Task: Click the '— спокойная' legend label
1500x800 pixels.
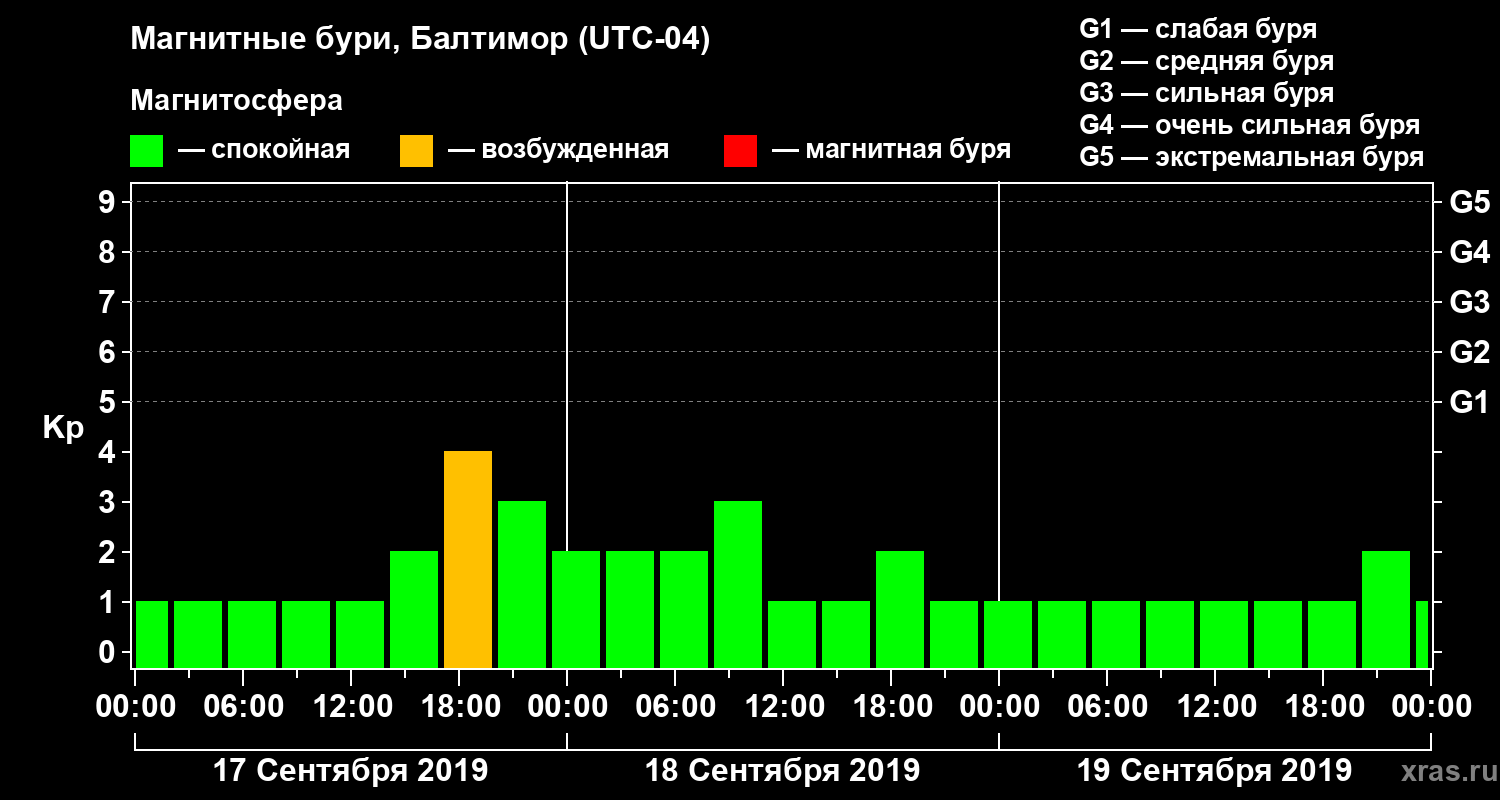Action: tap(264, 151)
